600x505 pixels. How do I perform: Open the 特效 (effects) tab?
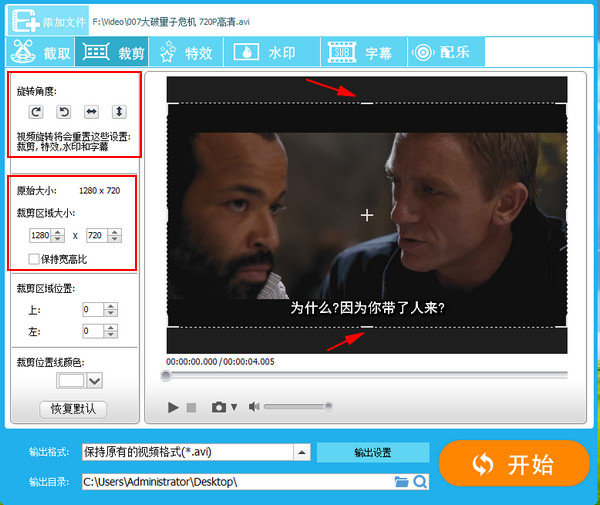point(186,52)
